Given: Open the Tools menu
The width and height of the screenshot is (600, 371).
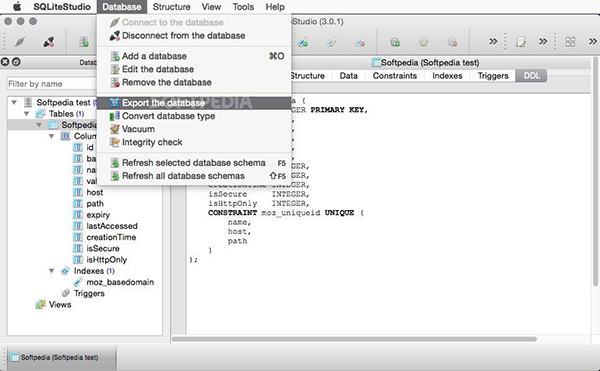Looking at the screenshot, I should click(243, 7).
